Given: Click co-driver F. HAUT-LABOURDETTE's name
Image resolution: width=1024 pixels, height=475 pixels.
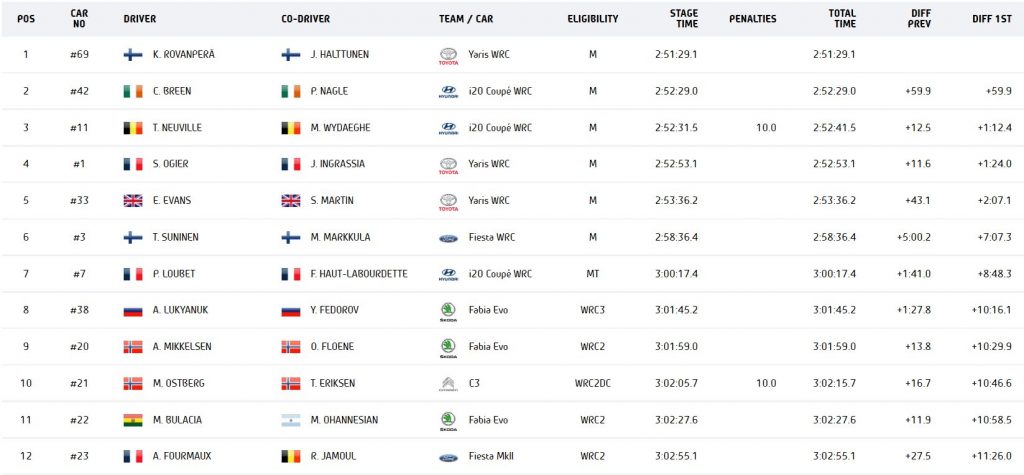Looking at the screenshot, I should coord(359,274).
